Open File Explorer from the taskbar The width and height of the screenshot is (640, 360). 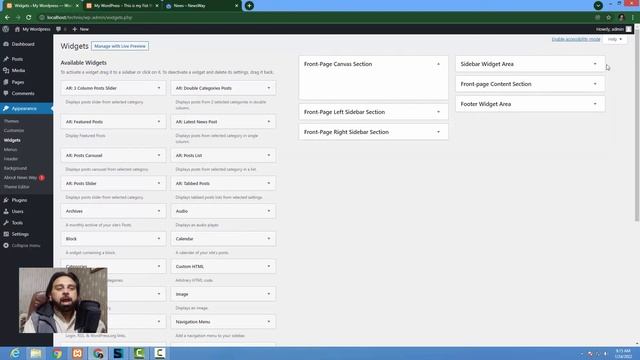pos(36,353)
